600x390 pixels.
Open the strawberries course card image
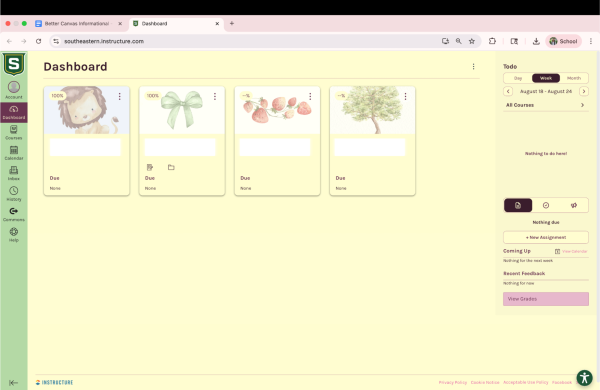click(277, 110)
